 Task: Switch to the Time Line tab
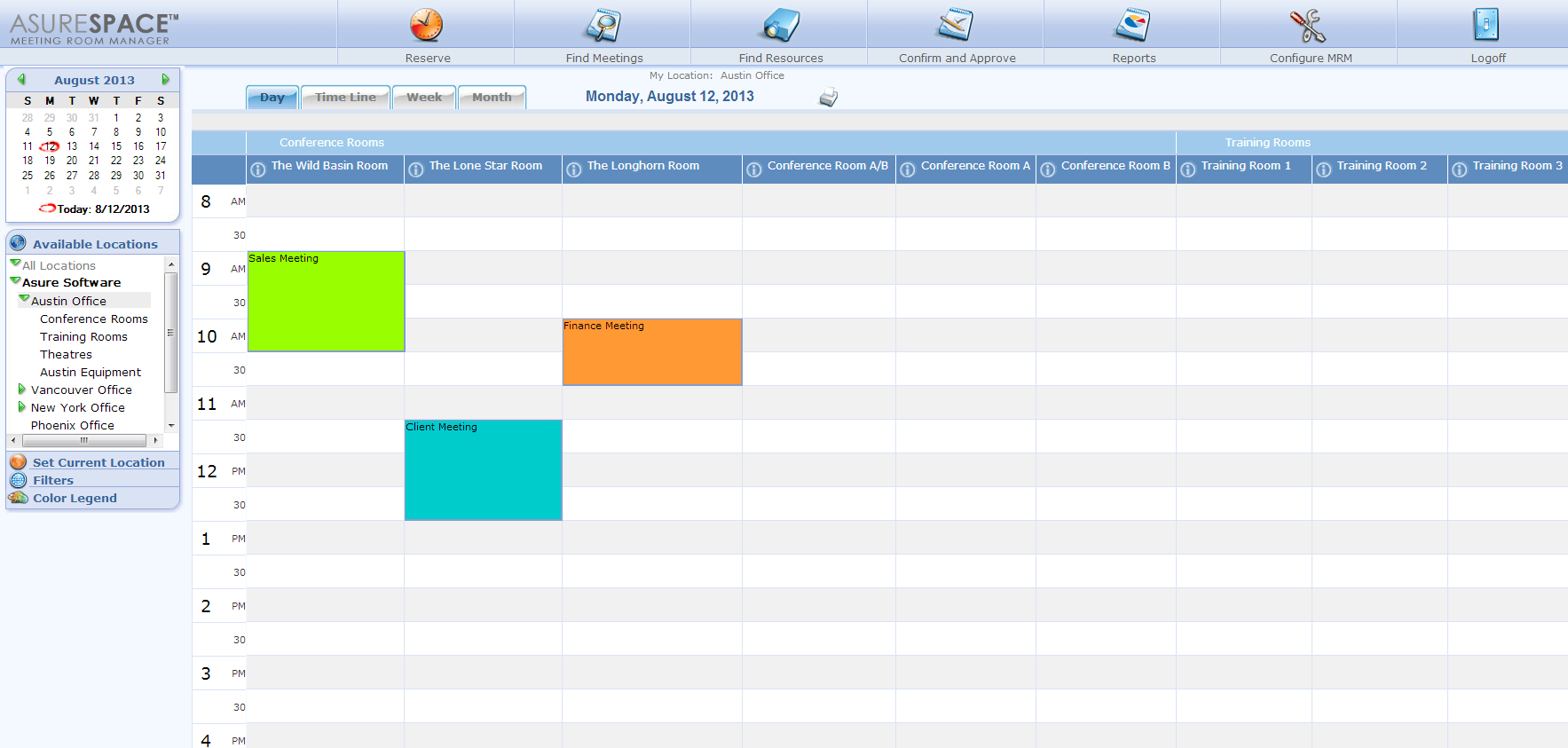click(x=345, y=98)
